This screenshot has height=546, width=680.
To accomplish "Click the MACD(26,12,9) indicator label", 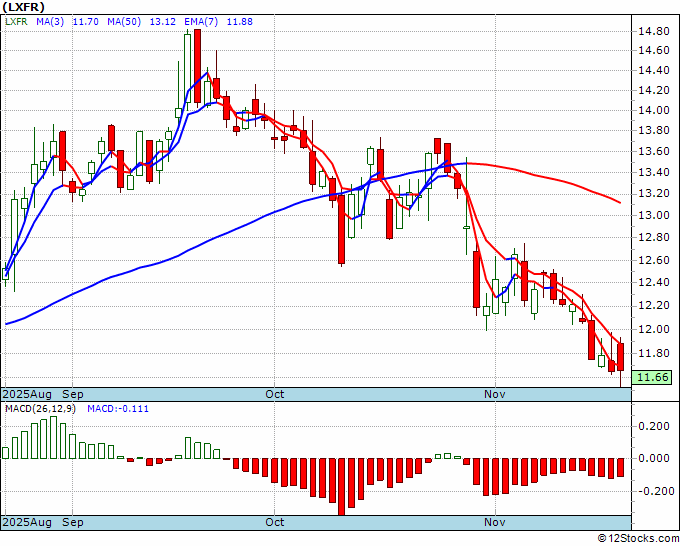I will [40, 409].
